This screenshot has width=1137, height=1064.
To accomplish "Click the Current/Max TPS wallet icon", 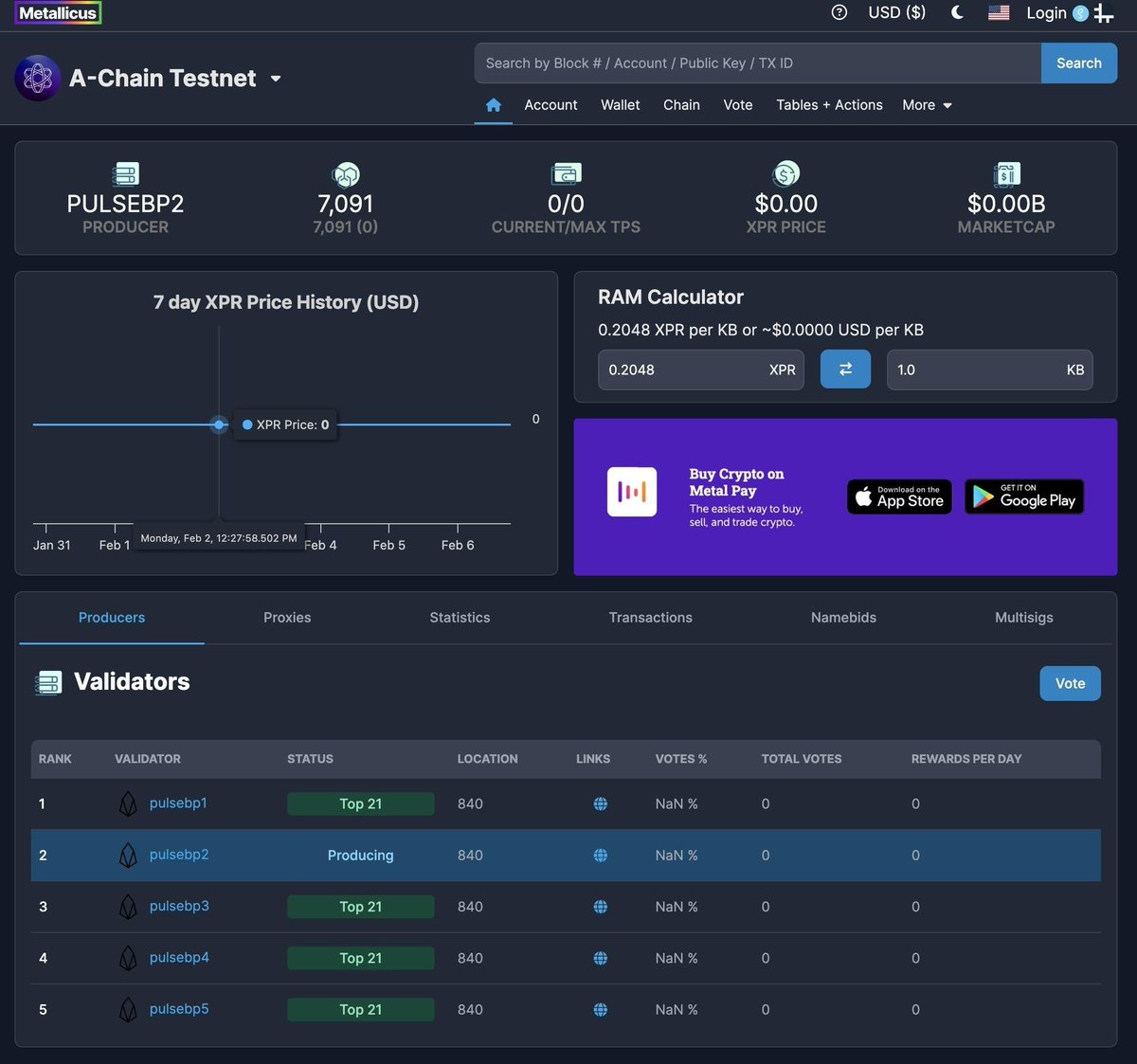I will 566,174.
